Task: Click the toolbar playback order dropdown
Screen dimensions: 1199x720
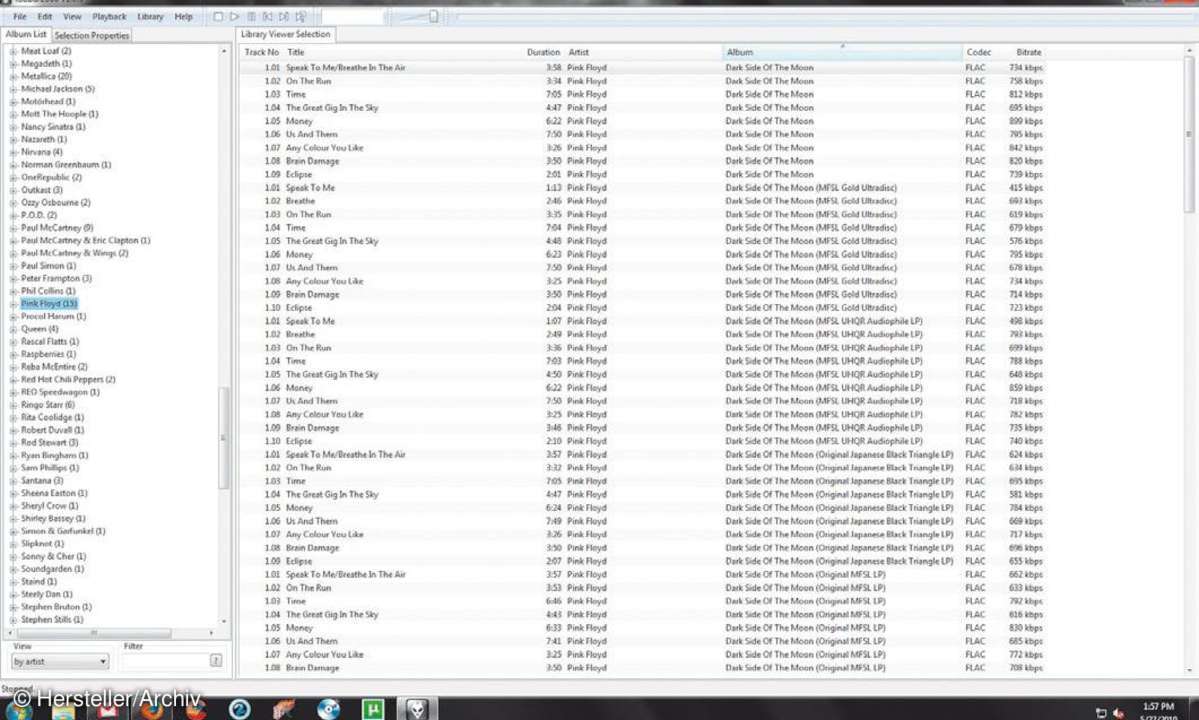Action: coord(353,16)
